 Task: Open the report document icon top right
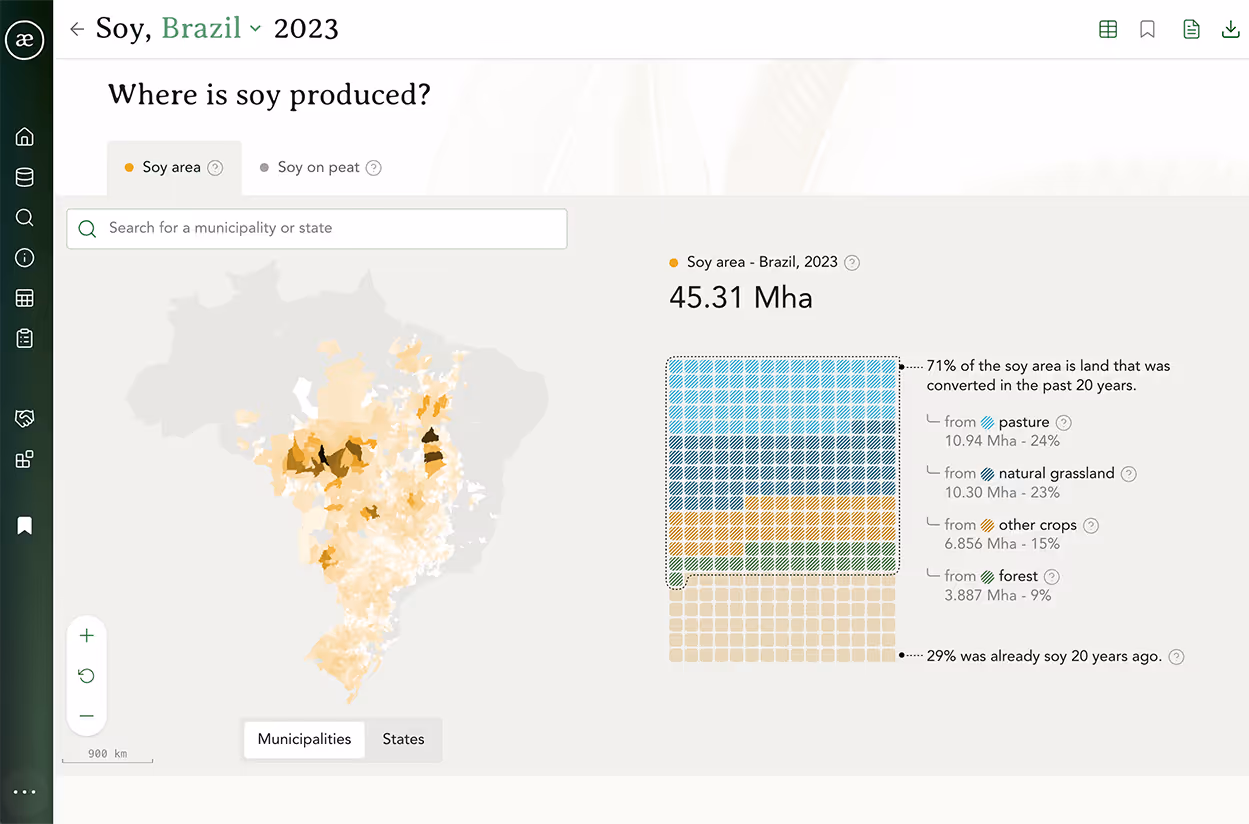pyautogui.click(x=1191, y=29)
